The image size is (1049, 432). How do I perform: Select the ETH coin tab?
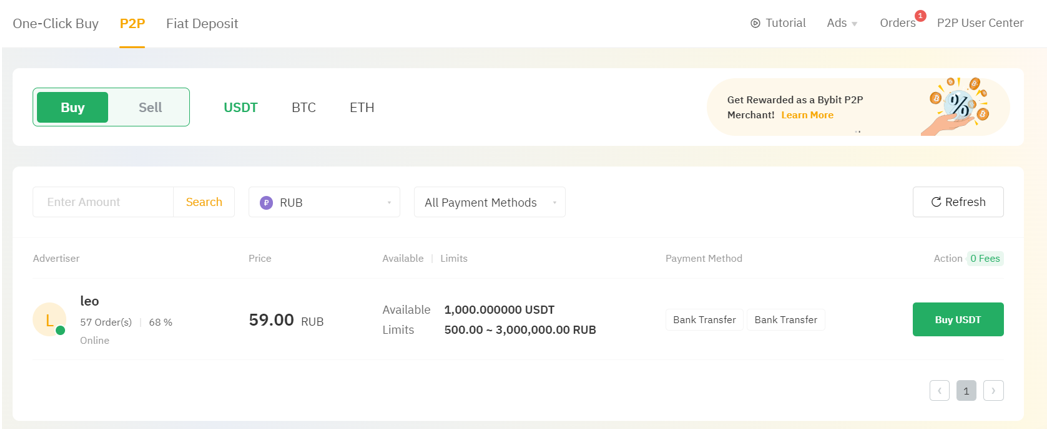362,107
